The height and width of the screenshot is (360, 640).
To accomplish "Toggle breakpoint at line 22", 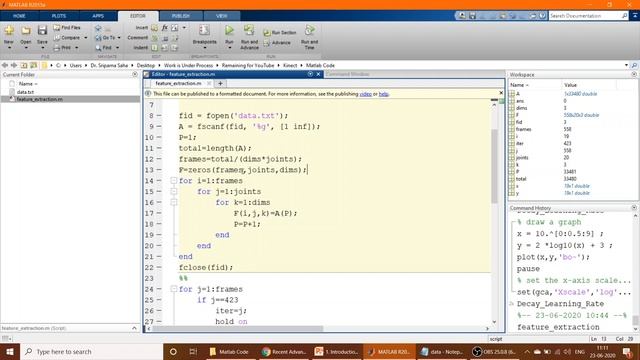I will click(159, 267).
